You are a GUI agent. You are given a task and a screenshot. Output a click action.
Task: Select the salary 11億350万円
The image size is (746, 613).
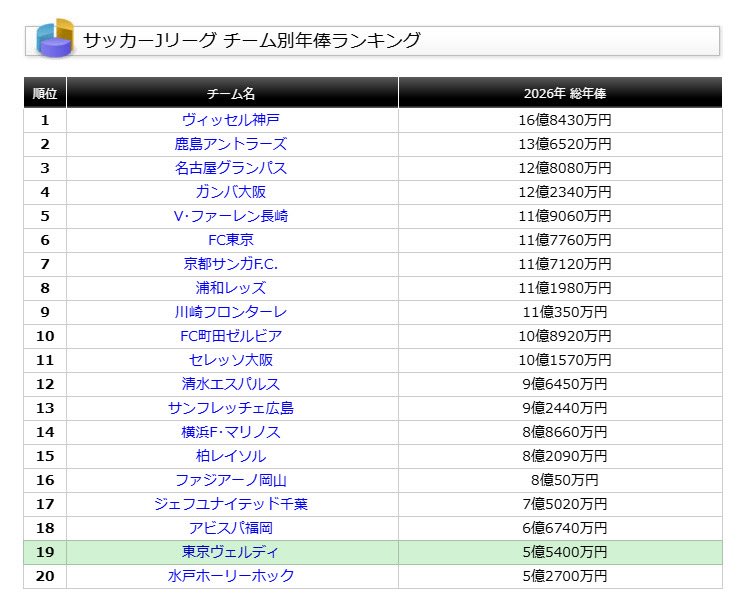coord(565,312)
